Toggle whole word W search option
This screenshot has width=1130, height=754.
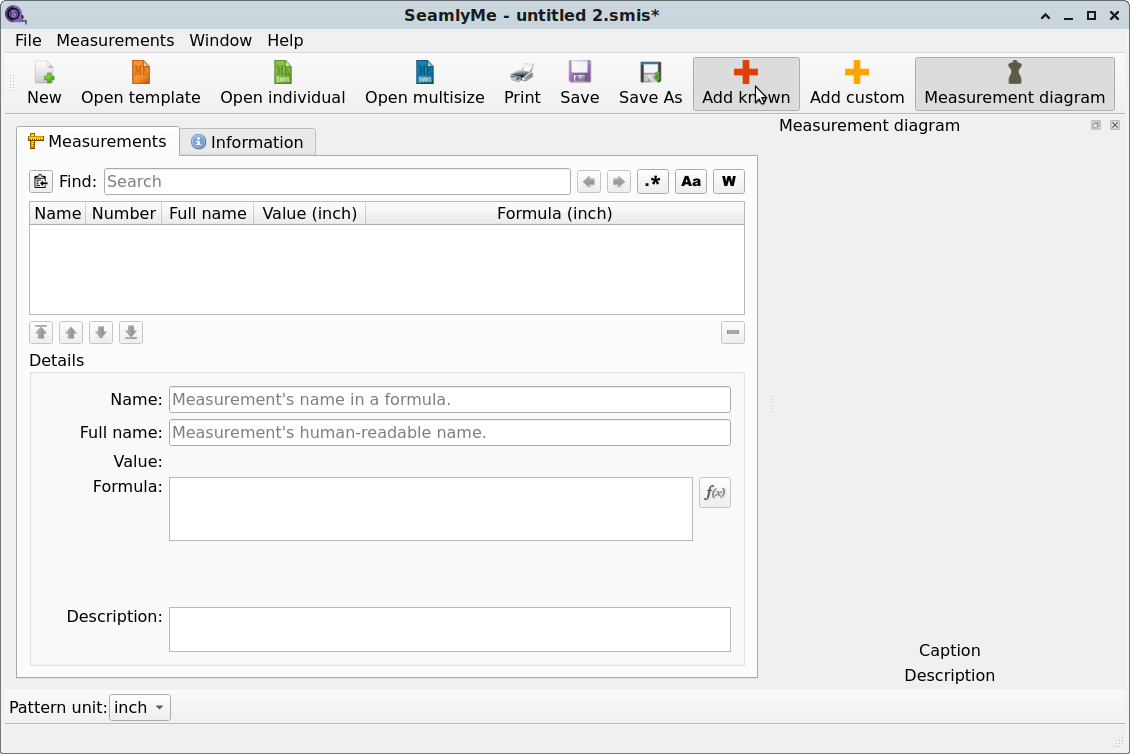(x=729, y=182)
